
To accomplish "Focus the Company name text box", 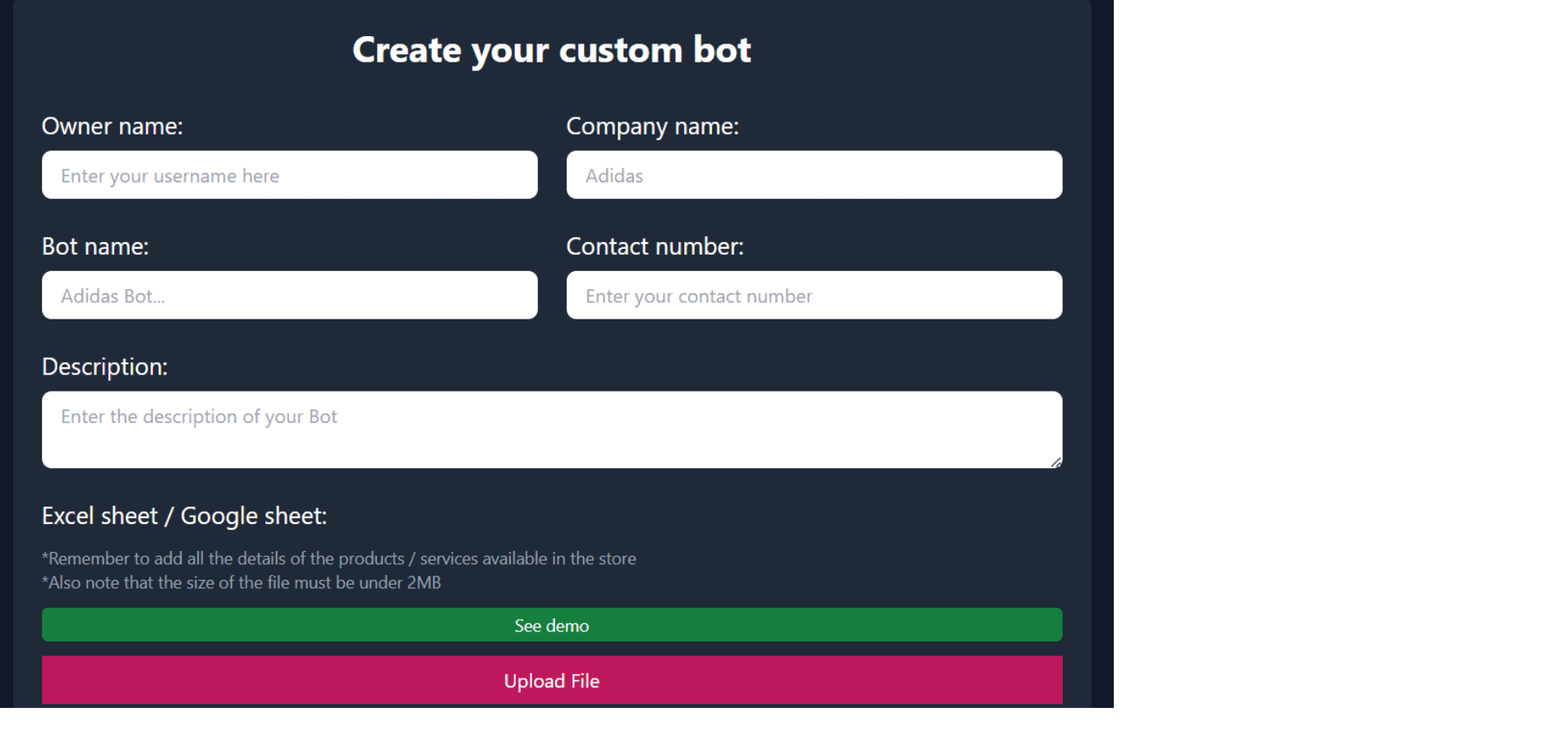I will pyautogui.click(x=813, y=175).
